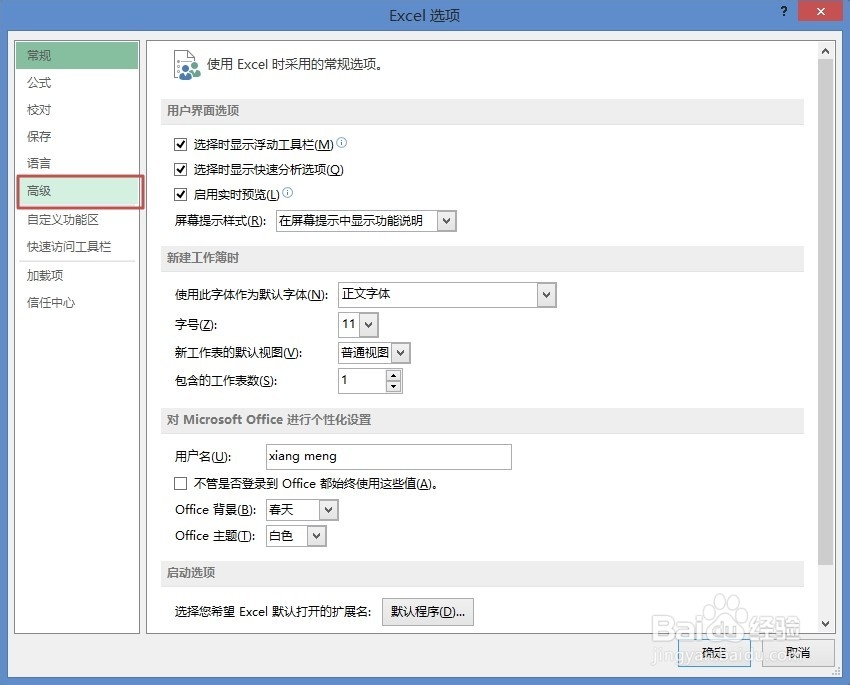Image resolution: width=850 pixels, height=685 pixels.
Task: Toggle 启用实时预览 checkbox
Action: point(181,194)
